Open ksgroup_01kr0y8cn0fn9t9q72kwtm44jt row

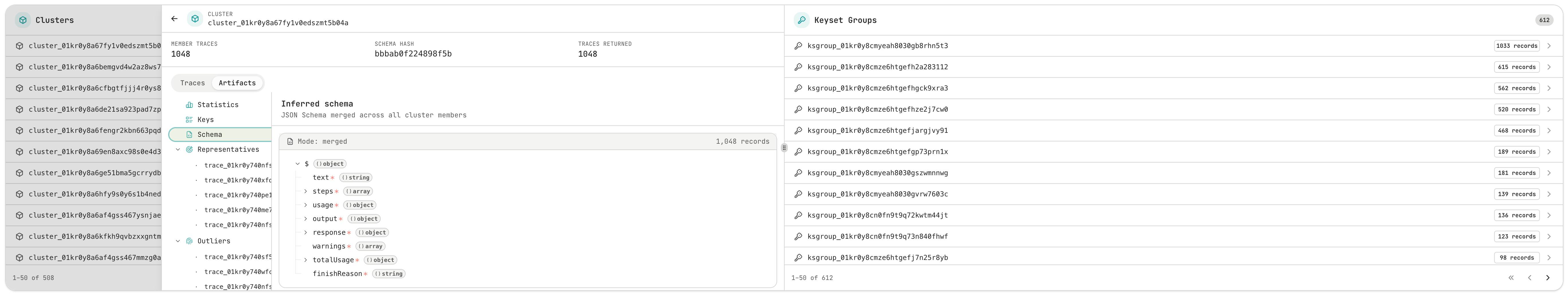click(x=1174, y=216)
